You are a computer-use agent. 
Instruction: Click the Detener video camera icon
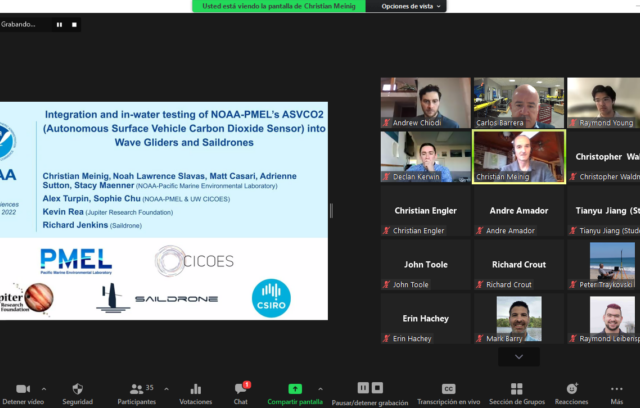coord(23,389)
